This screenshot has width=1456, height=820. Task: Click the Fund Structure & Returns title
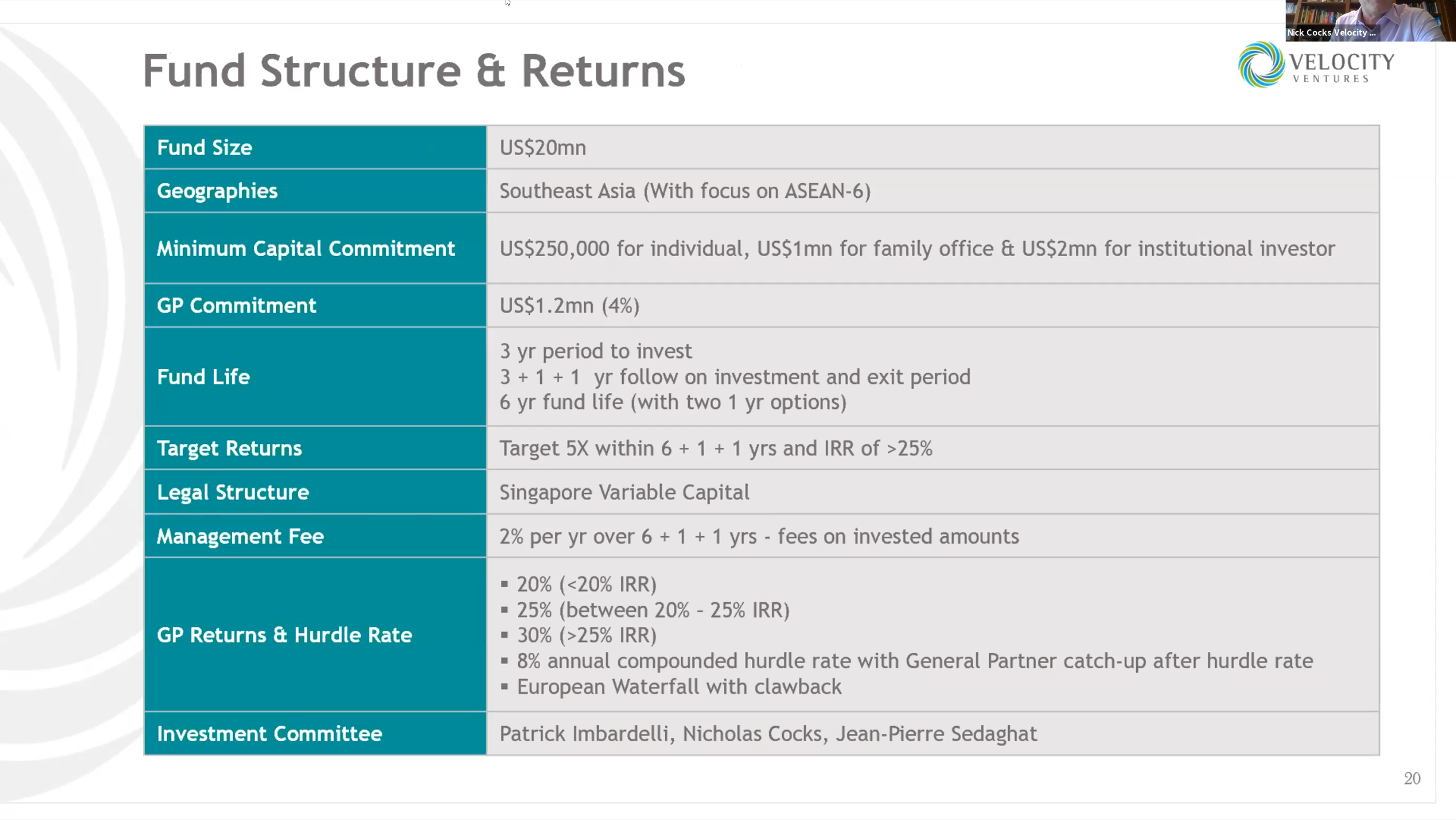[x=413, y=71]
